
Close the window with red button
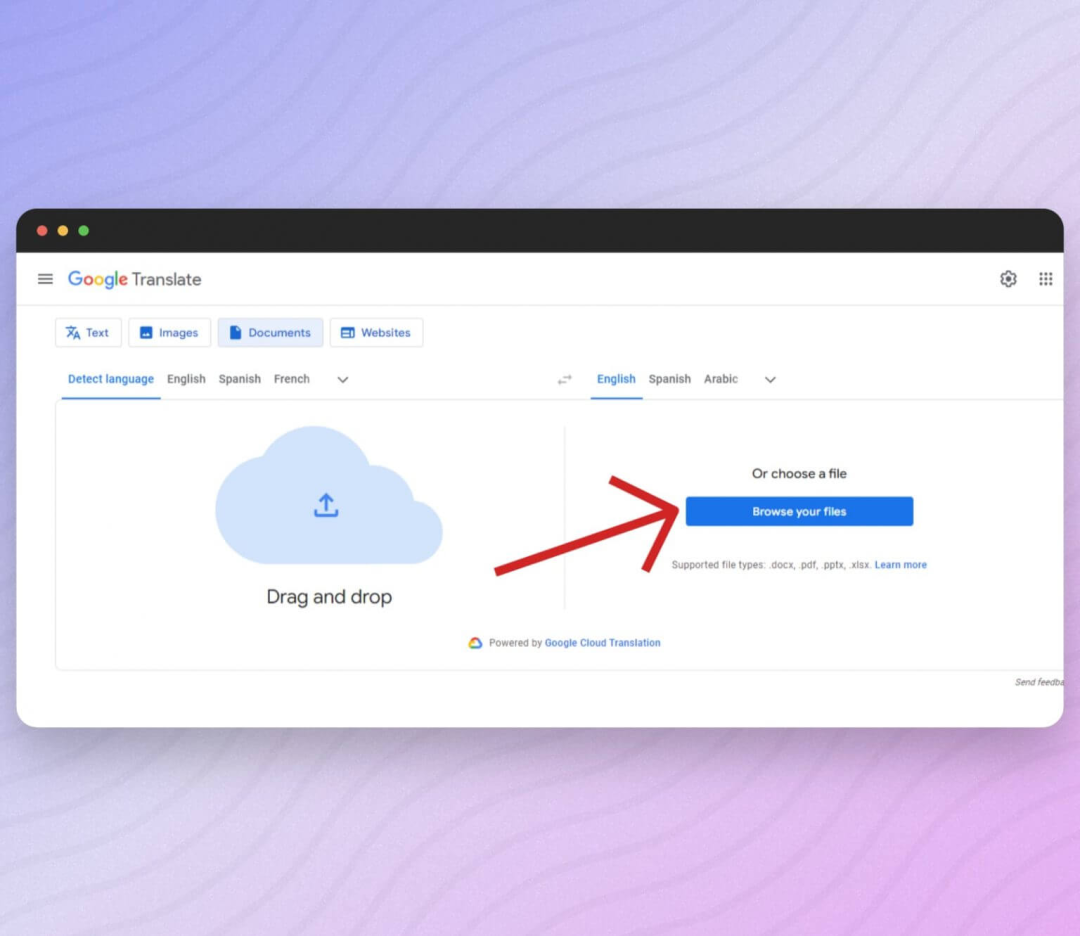[x=42, y=231]
